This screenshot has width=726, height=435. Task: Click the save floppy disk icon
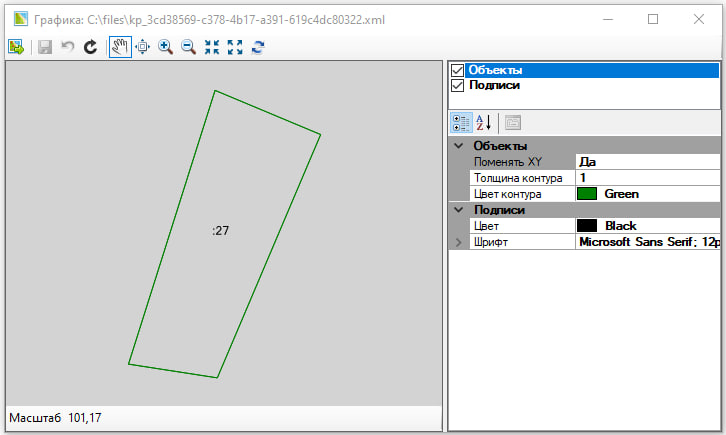(45, 47)
